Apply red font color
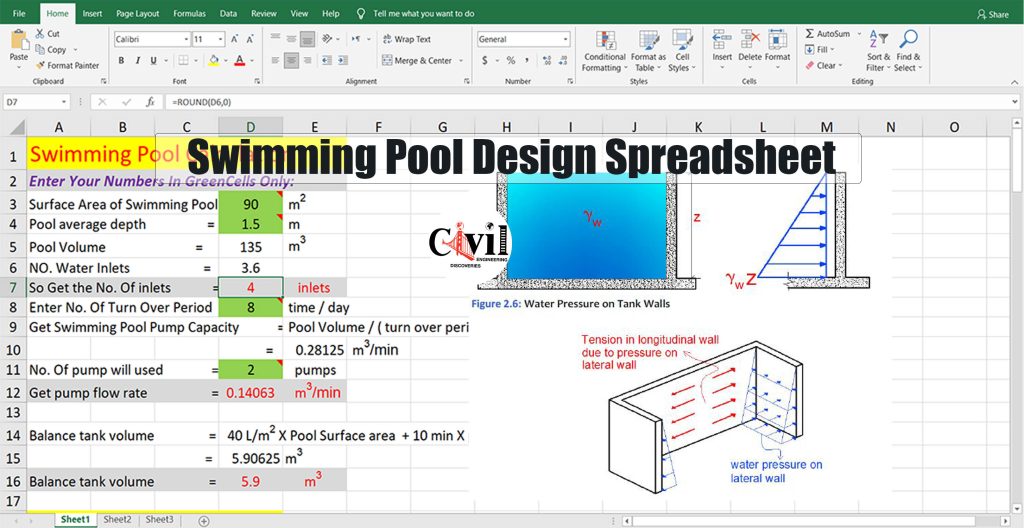Image resolution: width=1024 pixels, height=528 pixels. click(239, 61)
